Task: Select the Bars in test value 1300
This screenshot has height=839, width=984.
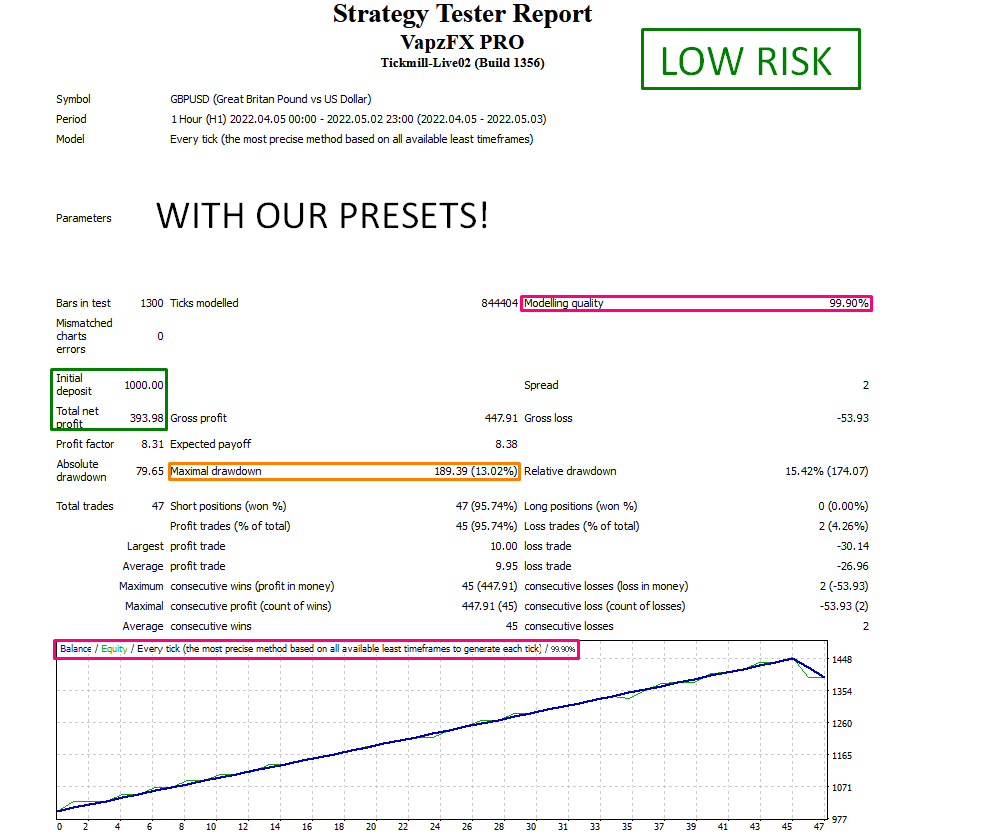Action: tap(152, 304)
